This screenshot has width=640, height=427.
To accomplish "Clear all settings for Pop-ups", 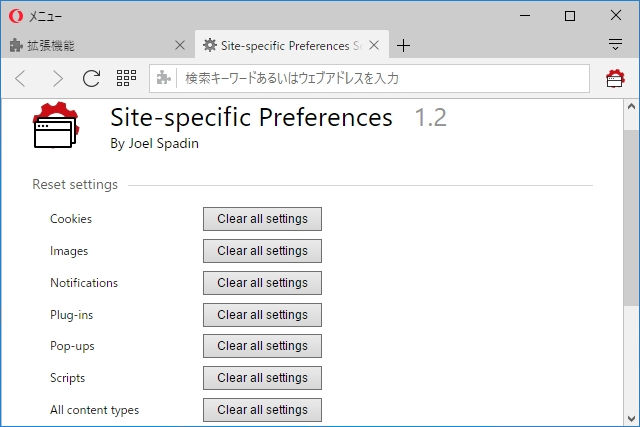I will pyautogui.click(x=262, y=346).
